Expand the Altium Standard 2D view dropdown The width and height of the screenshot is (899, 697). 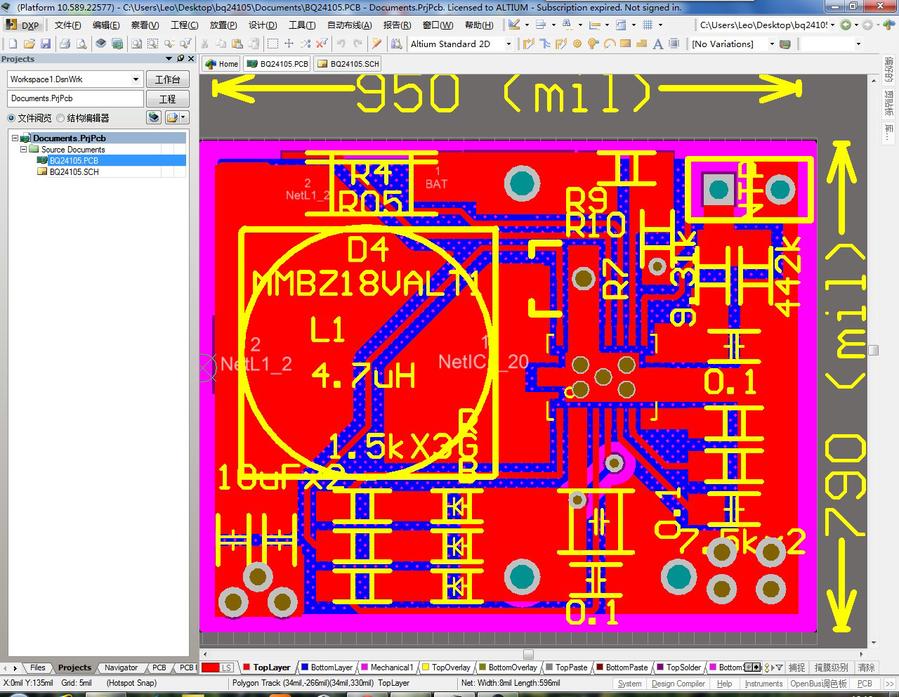(x=508, y=44)
